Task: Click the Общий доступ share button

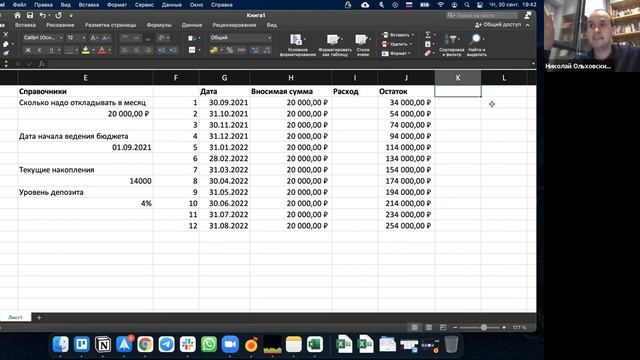Action: tap(498, 25)
